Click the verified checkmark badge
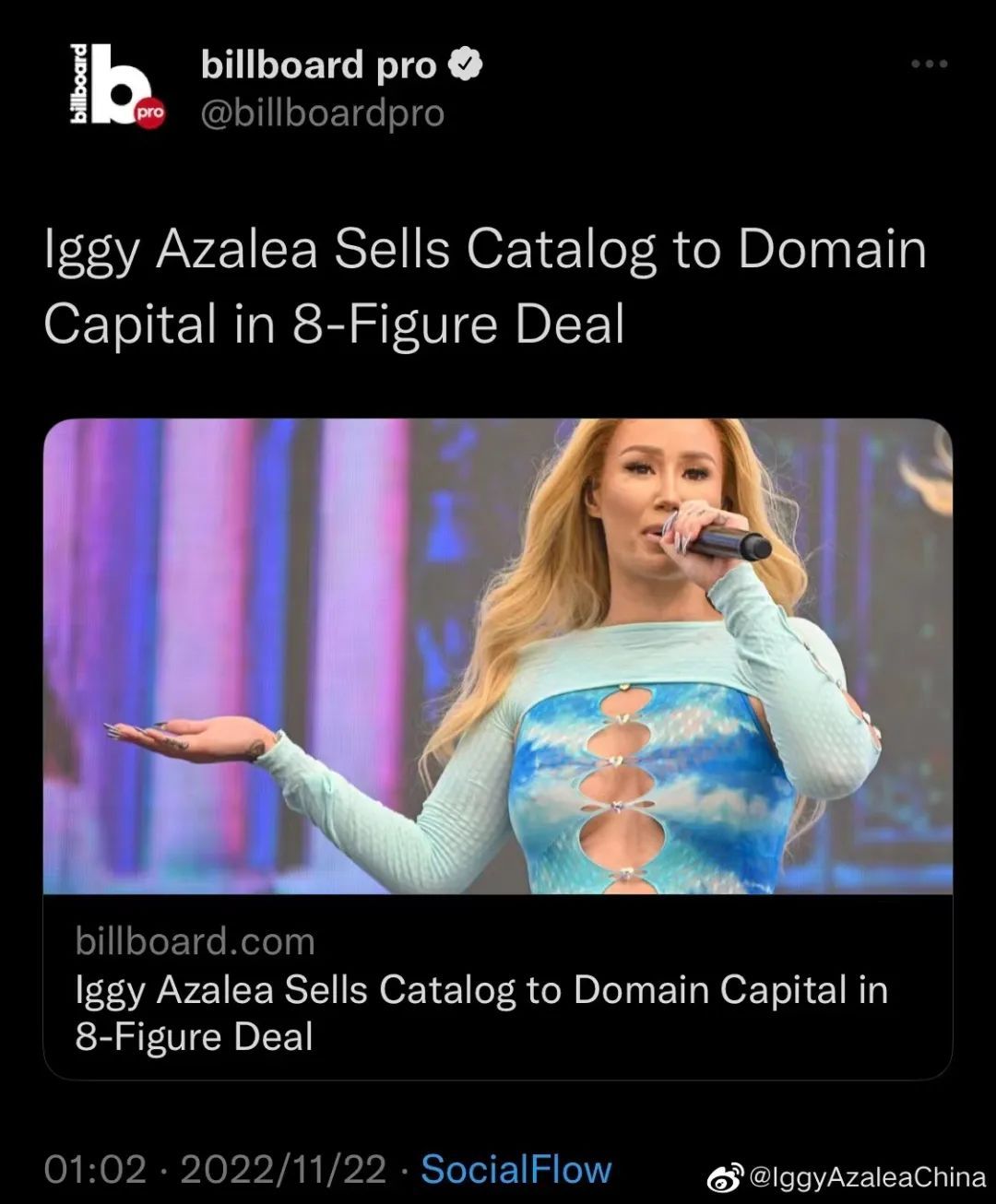Screen dimensions: 996x1204 click(466, 65)
